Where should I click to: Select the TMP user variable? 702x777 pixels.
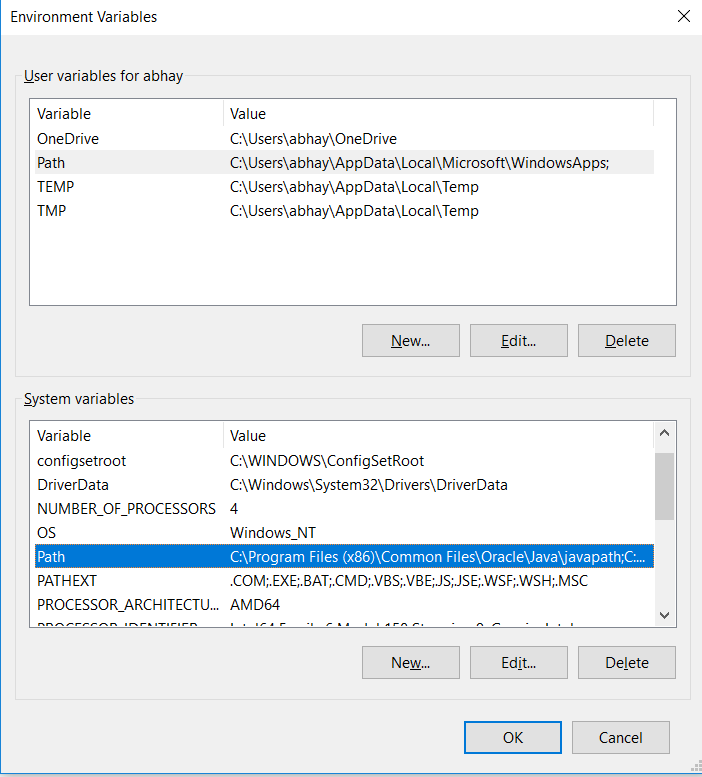pyautogui.click(x=344, y=211)
